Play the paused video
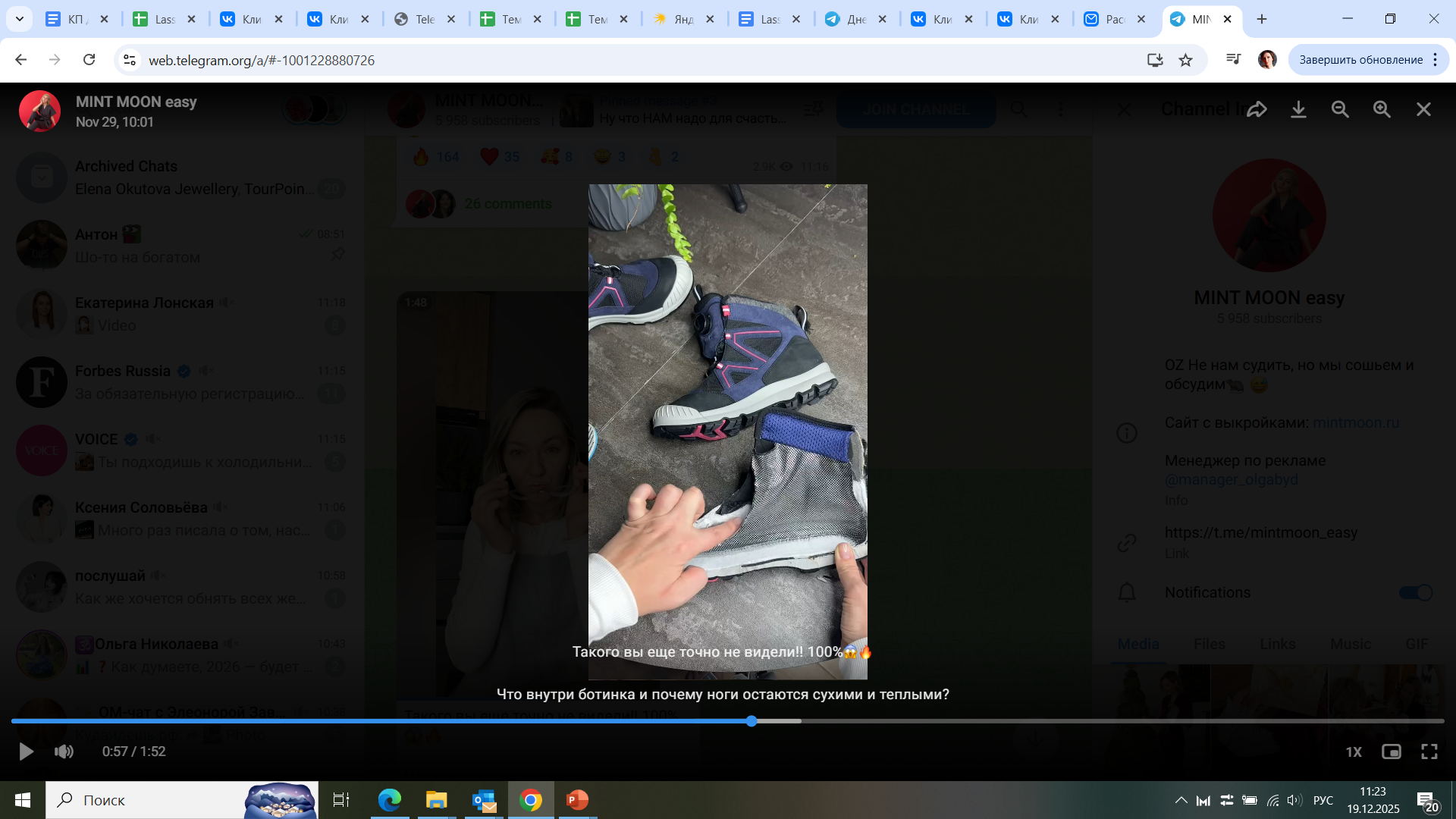The image size is (1456, 819). click(x=26, y=752)
